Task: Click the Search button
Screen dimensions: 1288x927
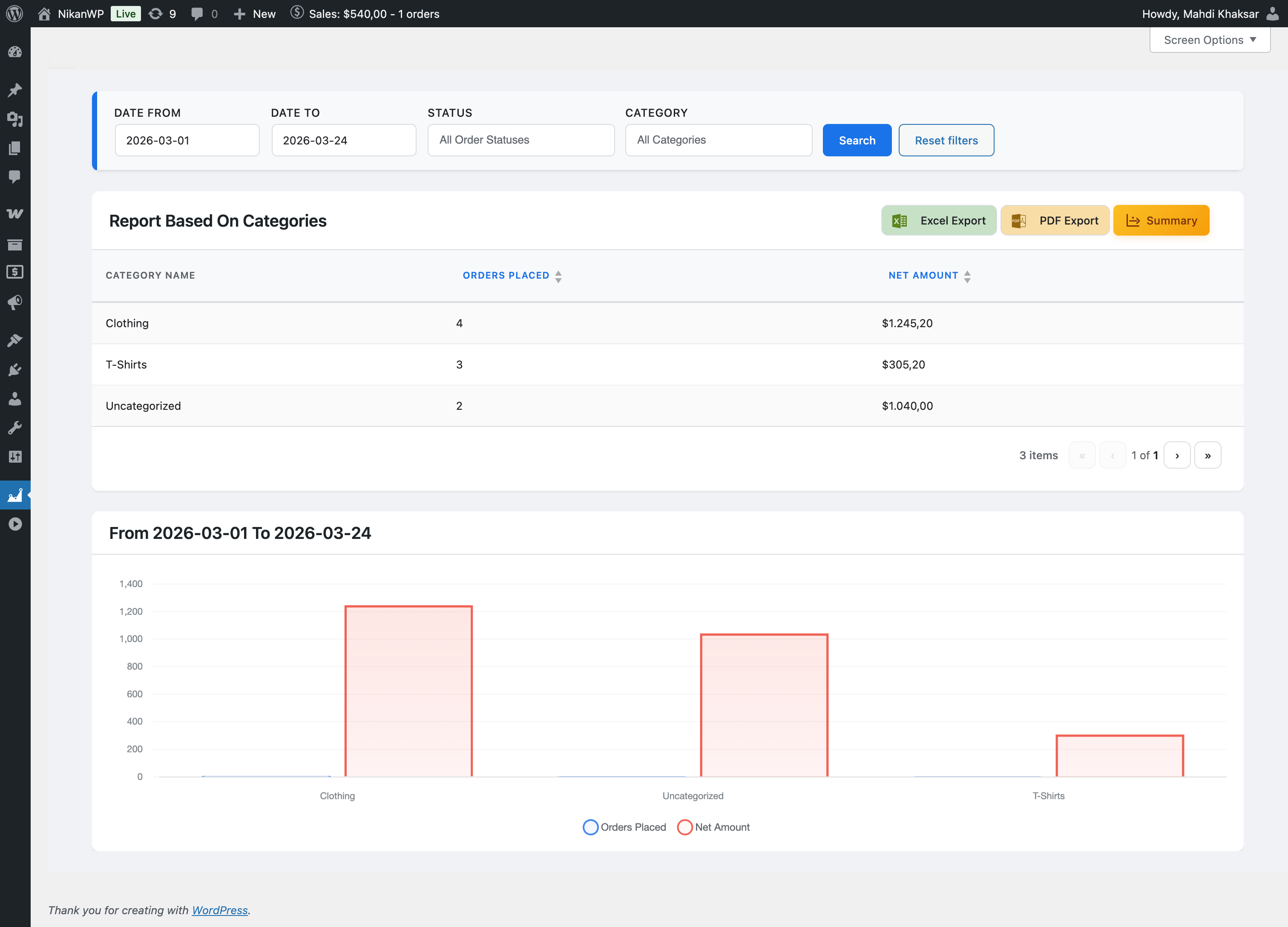Action: [857, 140]
